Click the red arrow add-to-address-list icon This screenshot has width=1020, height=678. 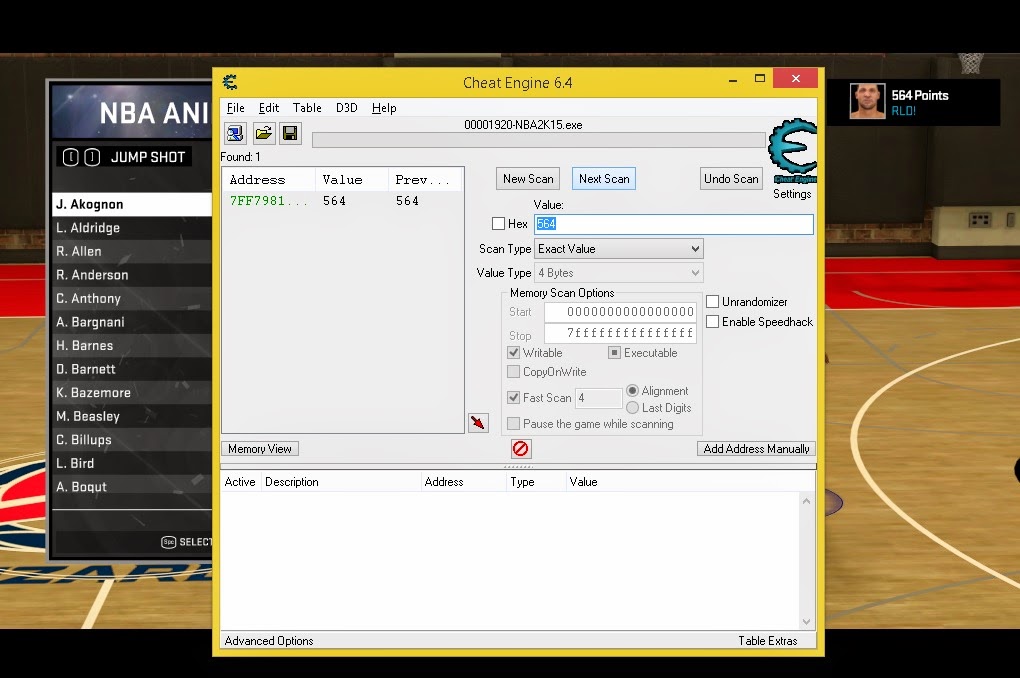point(478,423)
